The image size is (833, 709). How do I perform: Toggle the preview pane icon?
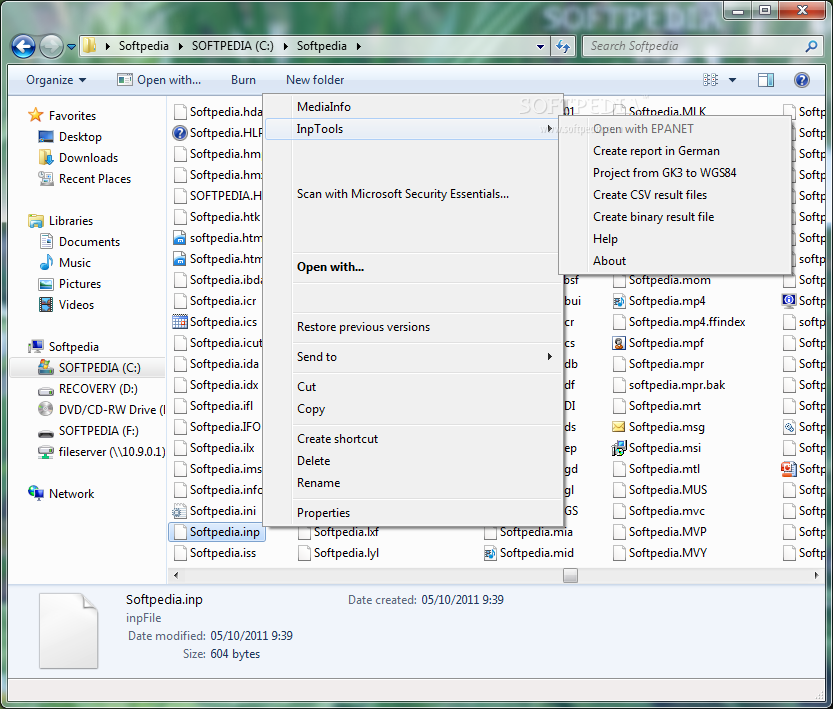(766, 80)
